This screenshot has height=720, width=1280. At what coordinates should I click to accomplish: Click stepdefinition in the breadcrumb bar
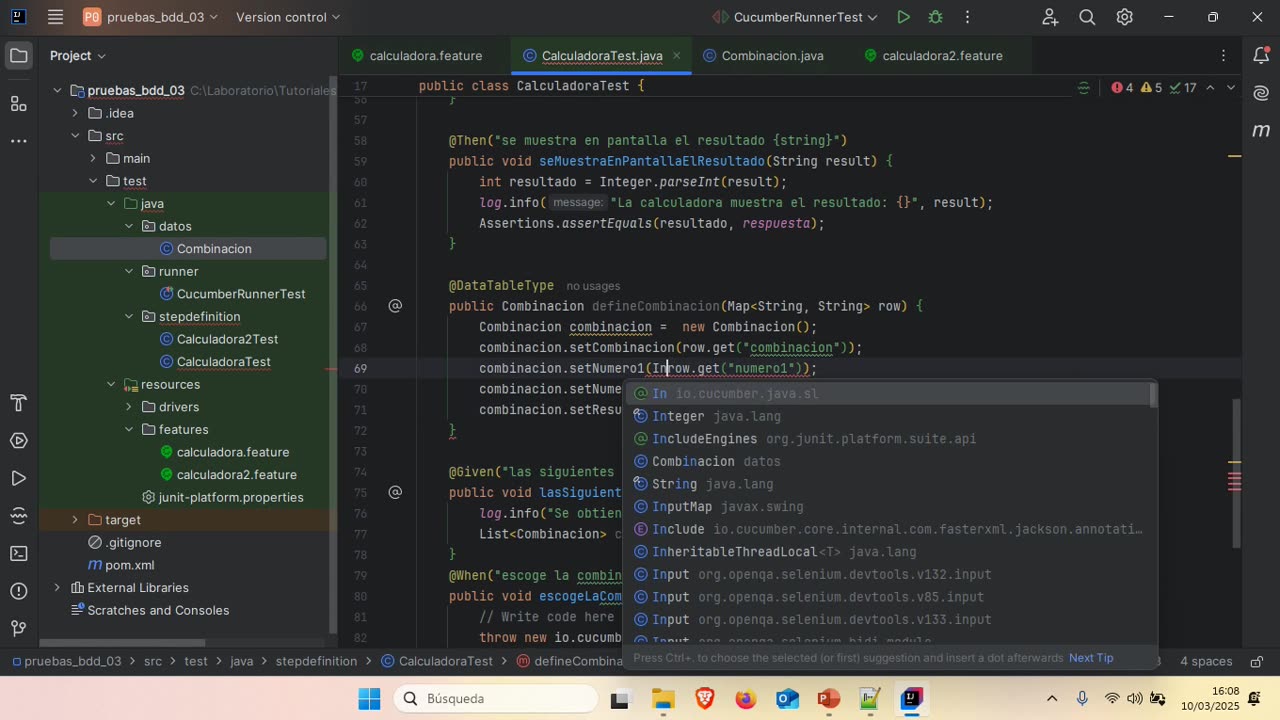[316, 661]
